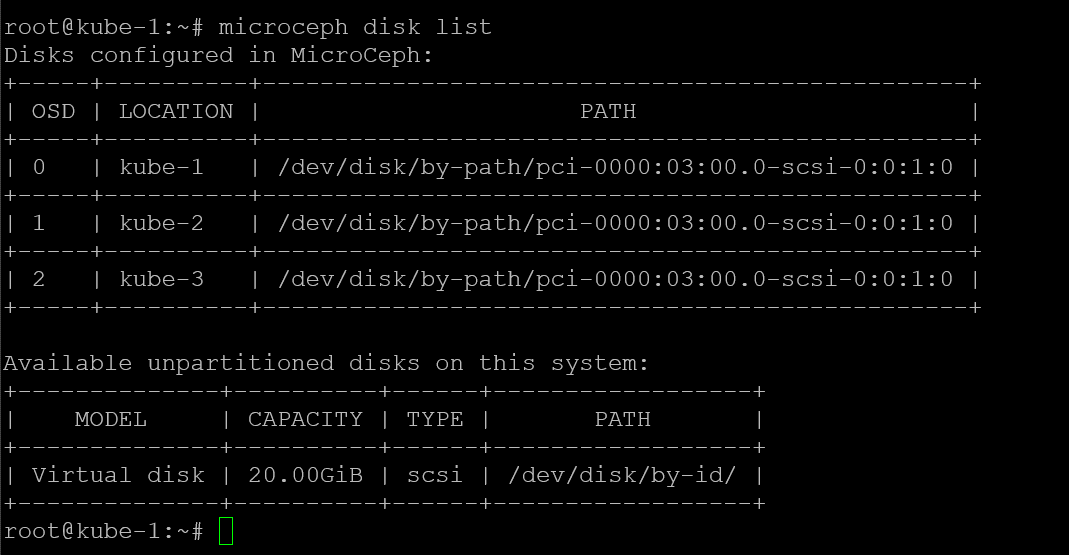
Task: Select the 'Virtual disk' model cell
Action: pos(118,475)
